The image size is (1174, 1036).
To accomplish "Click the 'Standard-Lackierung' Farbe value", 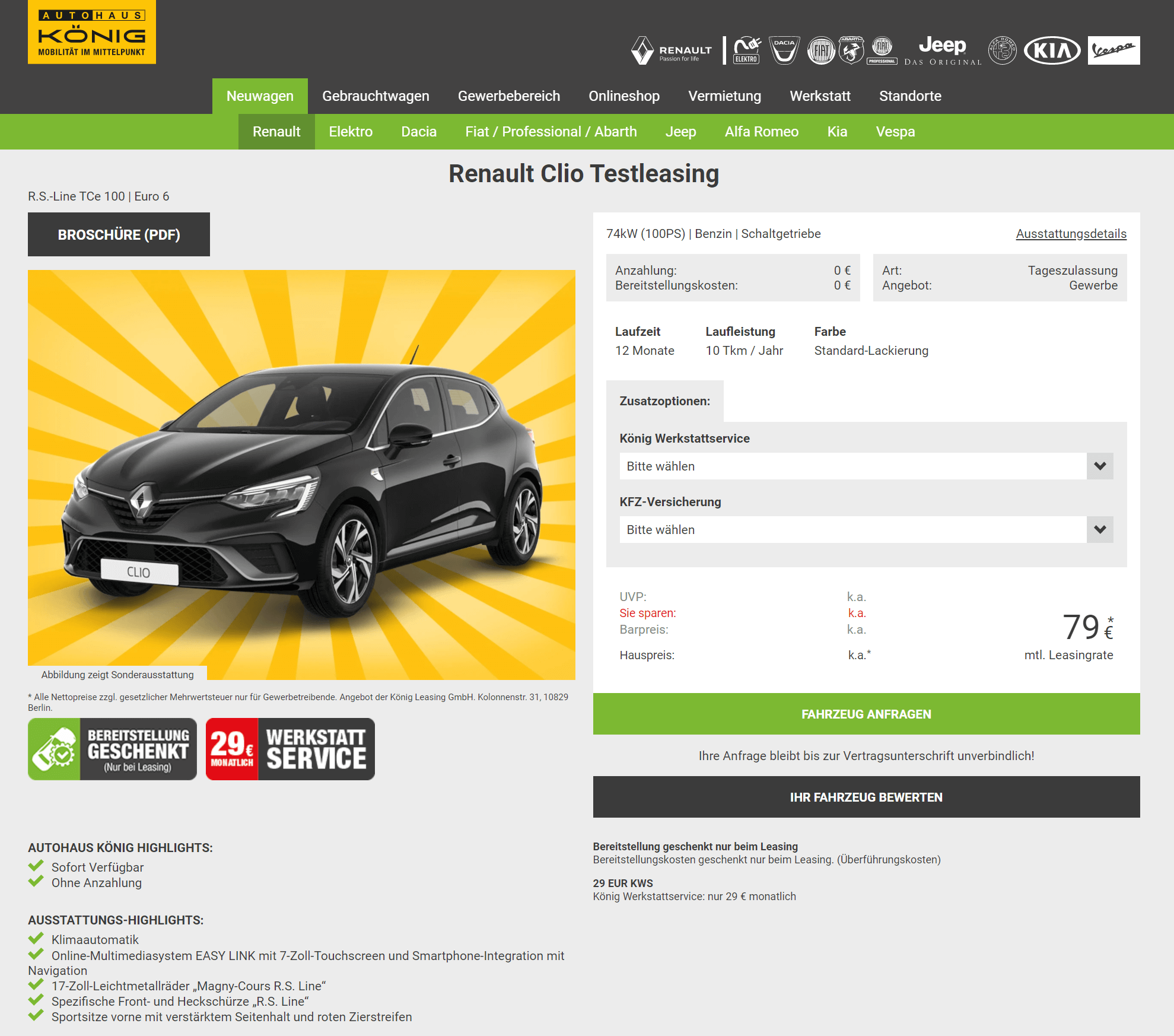I will tap(871, 351).
